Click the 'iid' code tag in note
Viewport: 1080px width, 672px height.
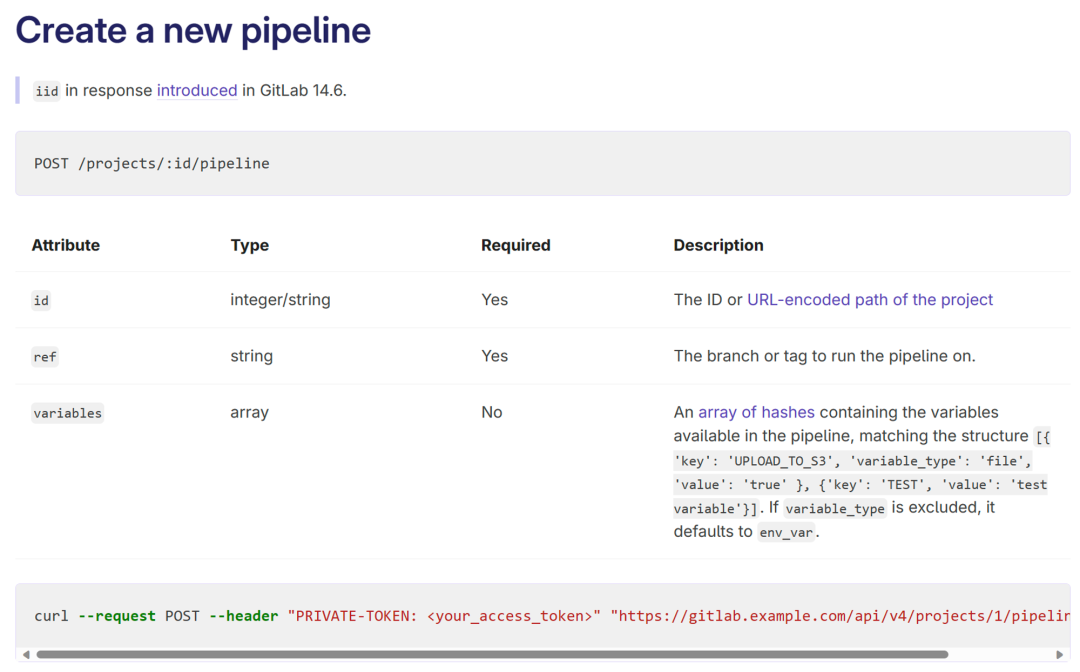coord(46,91)
